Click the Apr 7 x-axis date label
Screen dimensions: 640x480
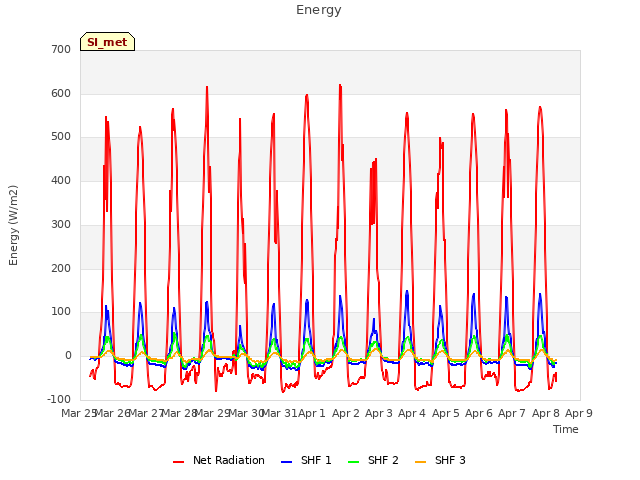[512, 413]
